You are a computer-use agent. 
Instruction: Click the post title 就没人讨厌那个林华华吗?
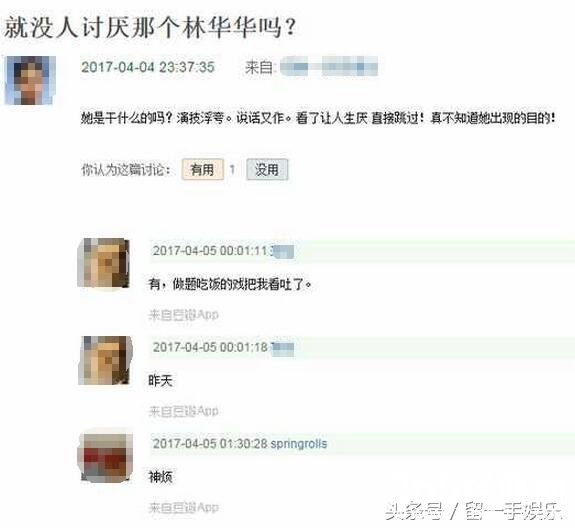coord(150,27)
